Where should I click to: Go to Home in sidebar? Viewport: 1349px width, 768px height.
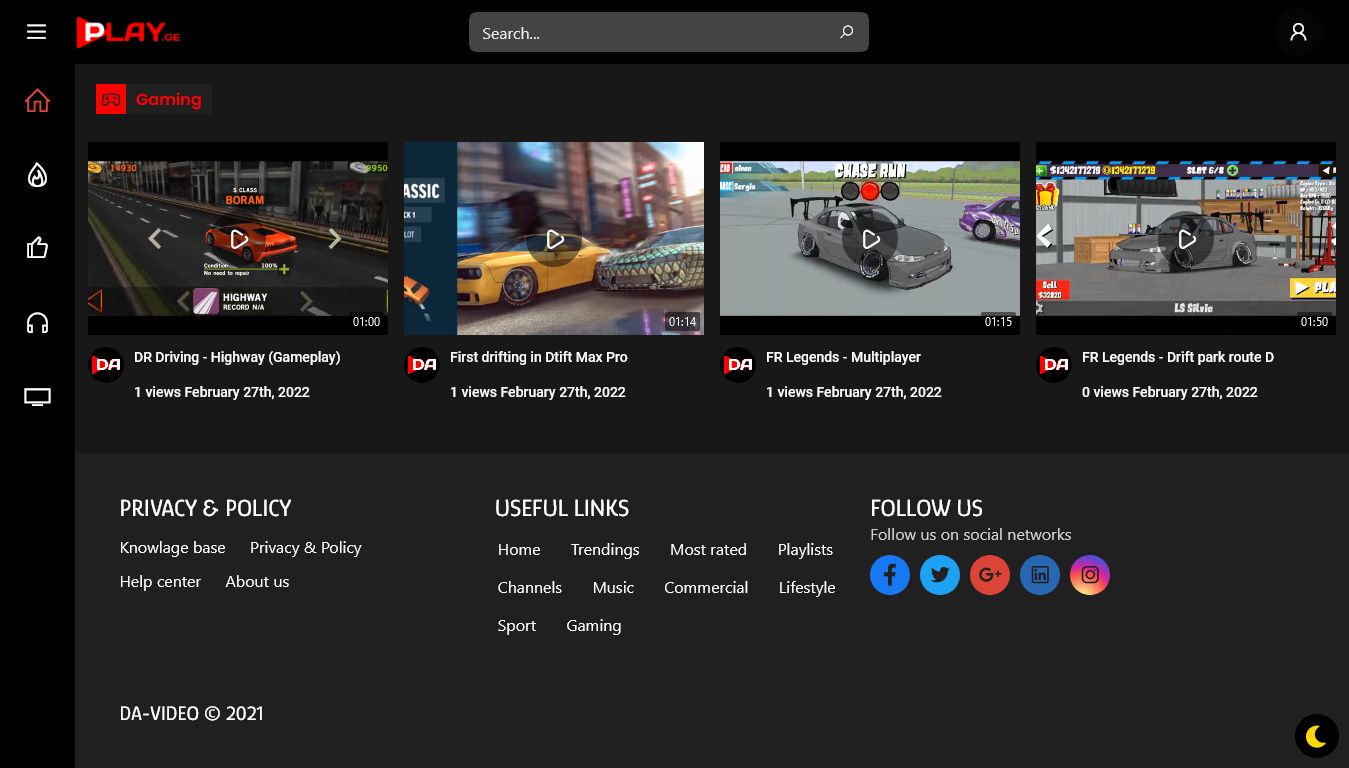(x=37, y=101)
